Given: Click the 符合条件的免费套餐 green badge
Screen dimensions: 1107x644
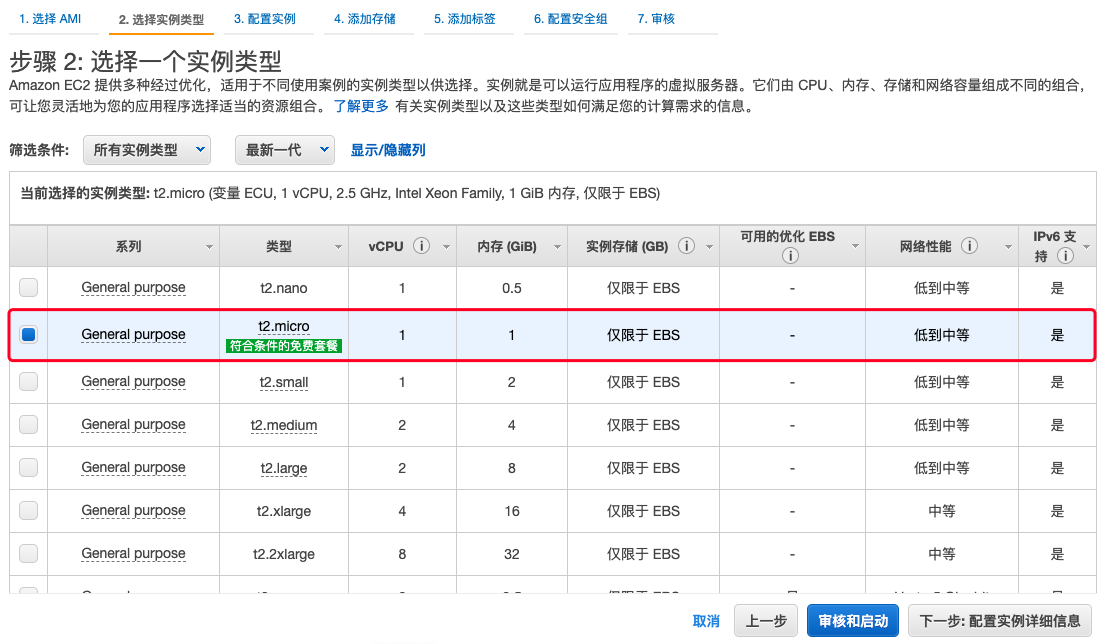Looking at the screenshot, I should click(284, 346).
